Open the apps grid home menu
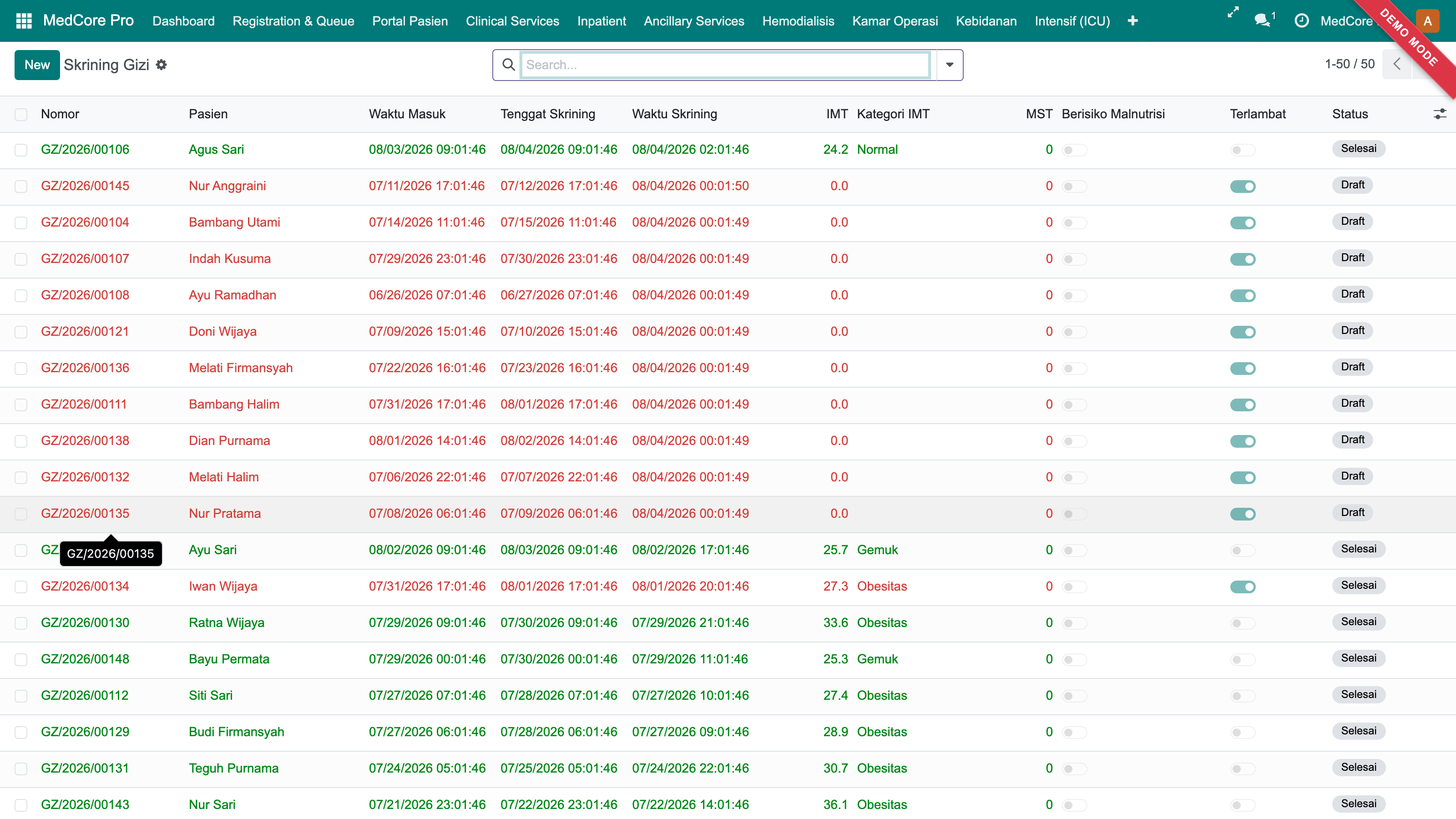The image size is (1456, 819). pyautogui.click(x=24, y=21)
